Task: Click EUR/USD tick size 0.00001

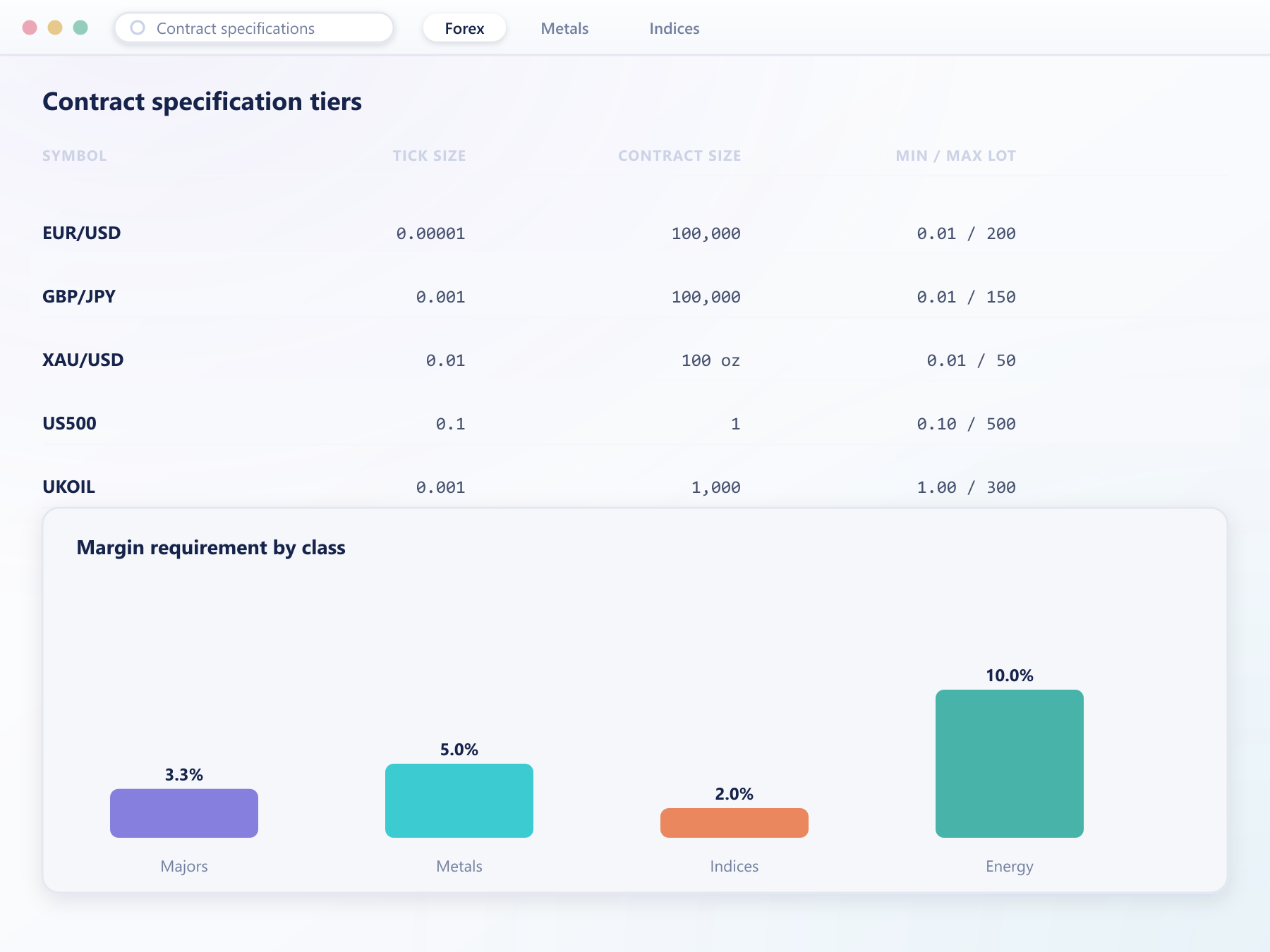Action: 430,233
